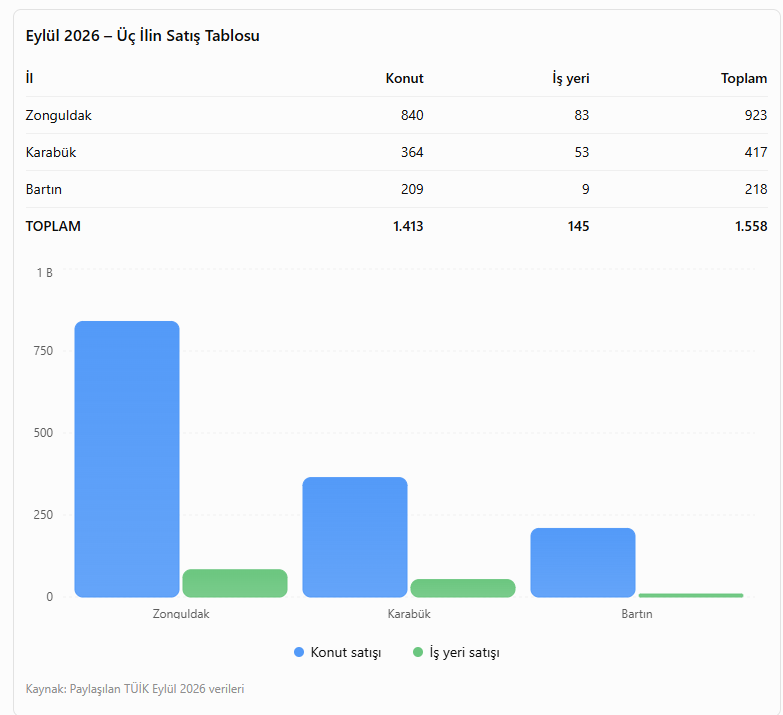The height and width of the screenshot is (715, 783).
Task: Click the Konut column header
Action: point(404,78)
